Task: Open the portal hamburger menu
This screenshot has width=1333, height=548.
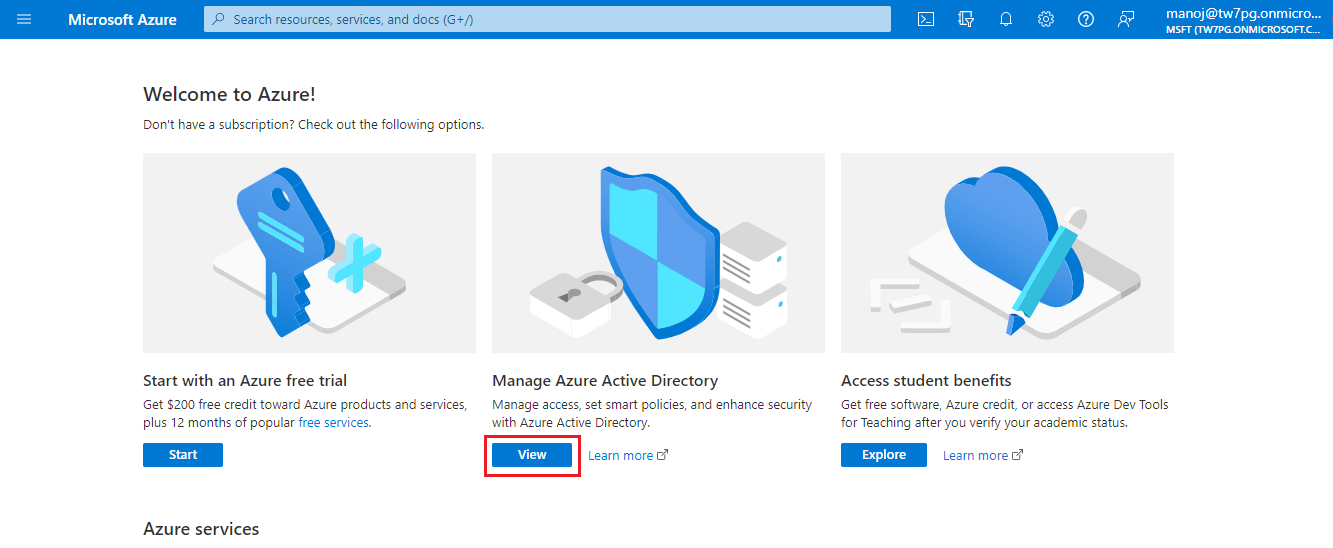Action: coord(24,19)
